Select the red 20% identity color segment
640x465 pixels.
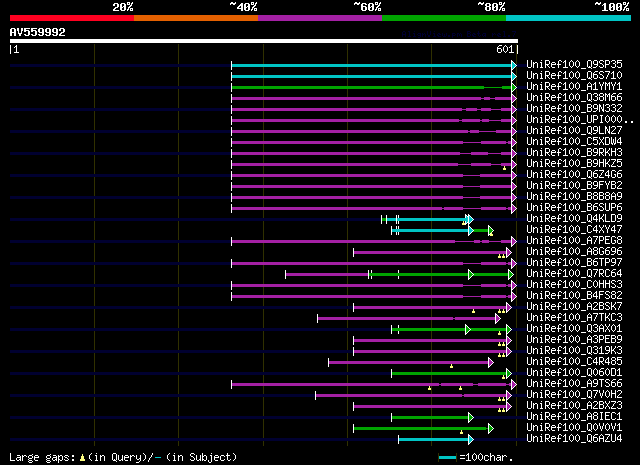[72, 18]
